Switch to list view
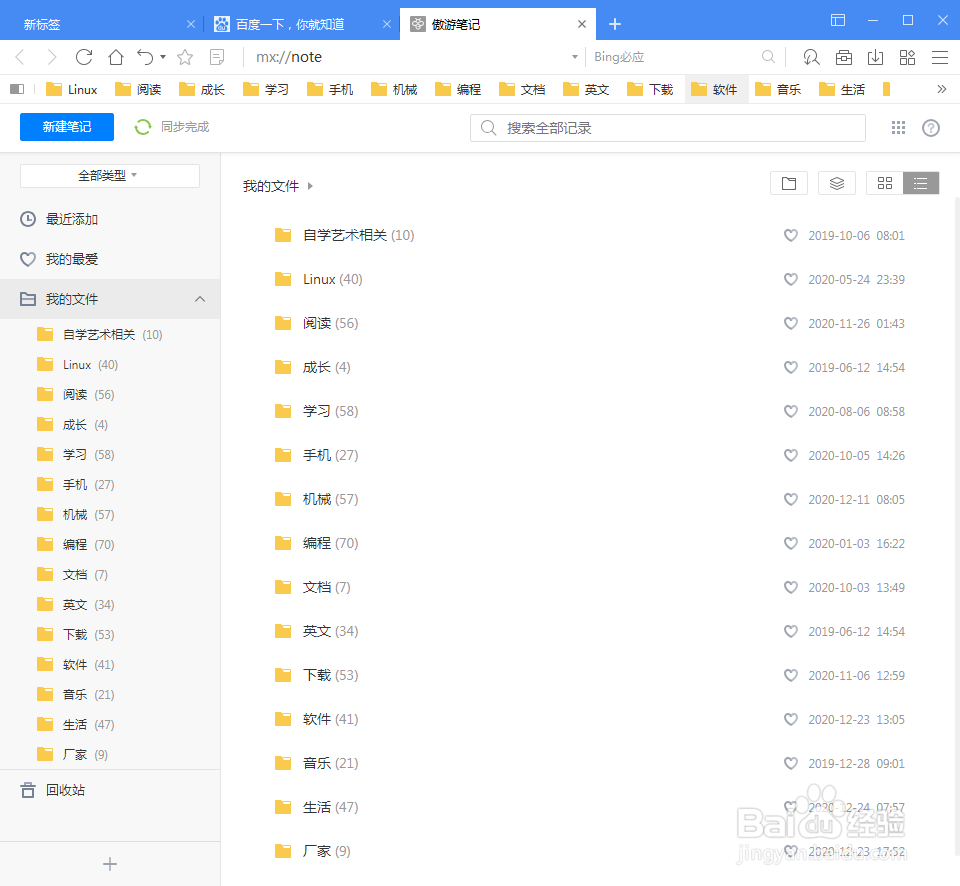 921,183
